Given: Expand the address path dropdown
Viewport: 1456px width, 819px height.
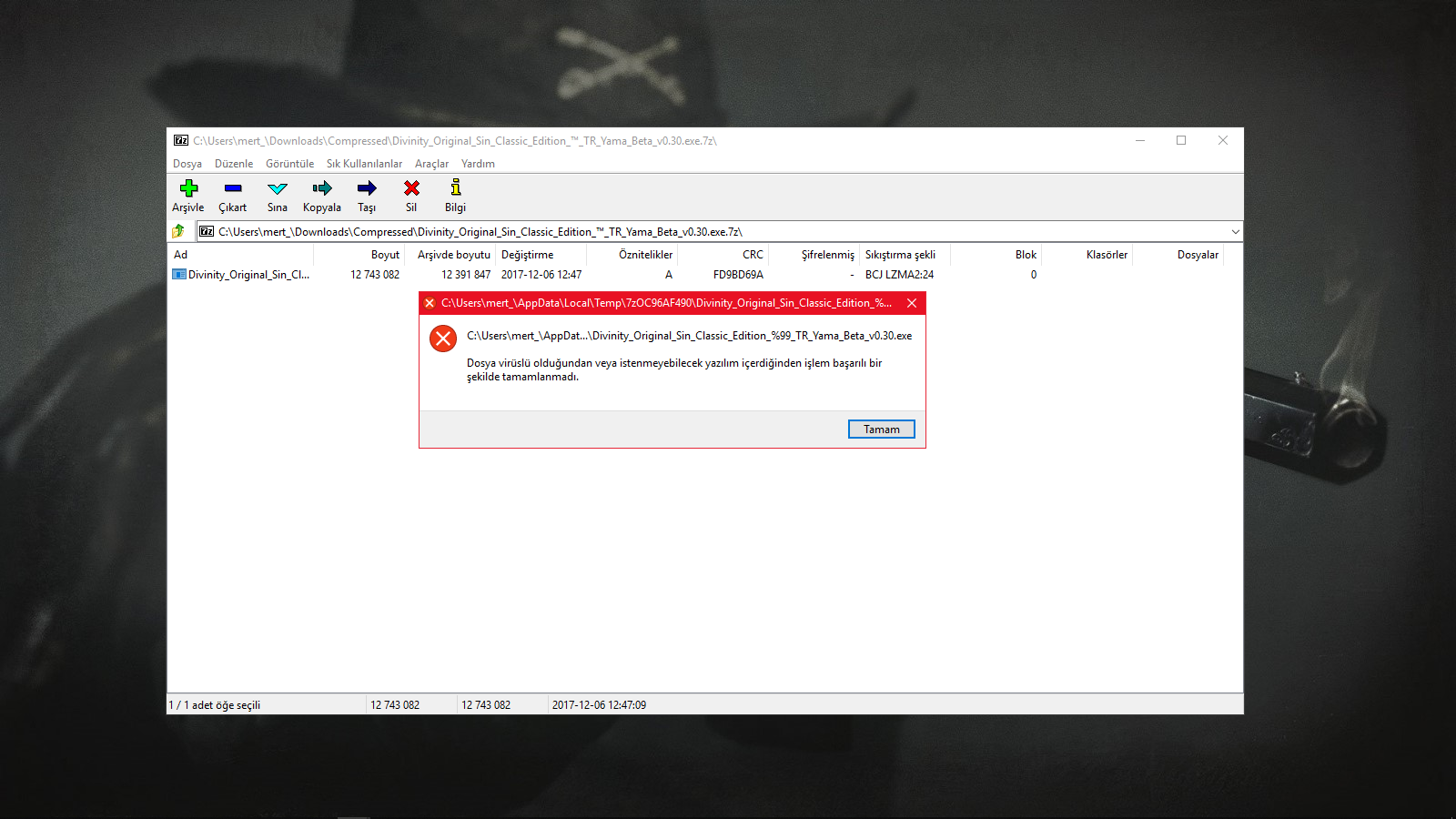Looking at the screenshot, I should (x=1235, y=232).
